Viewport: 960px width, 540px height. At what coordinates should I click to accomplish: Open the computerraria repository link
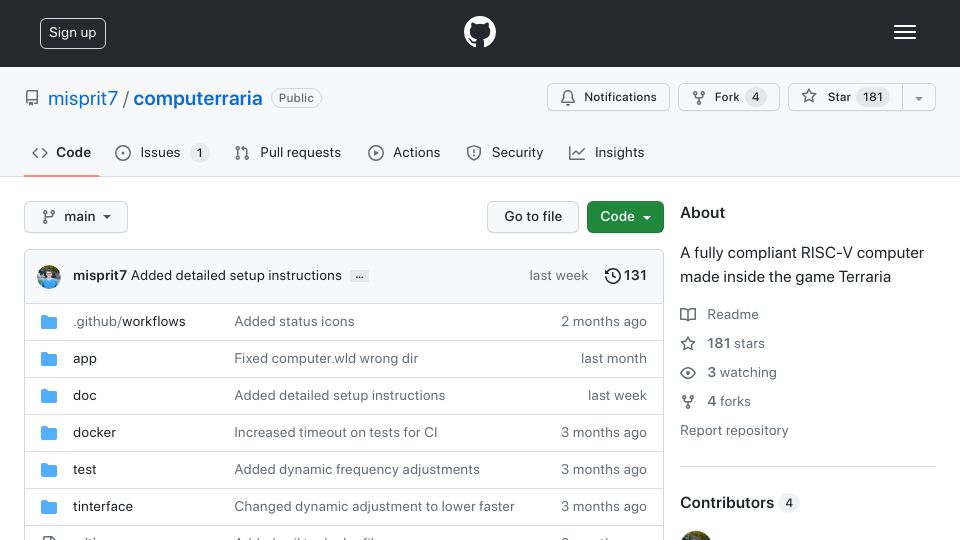(198, 98)
